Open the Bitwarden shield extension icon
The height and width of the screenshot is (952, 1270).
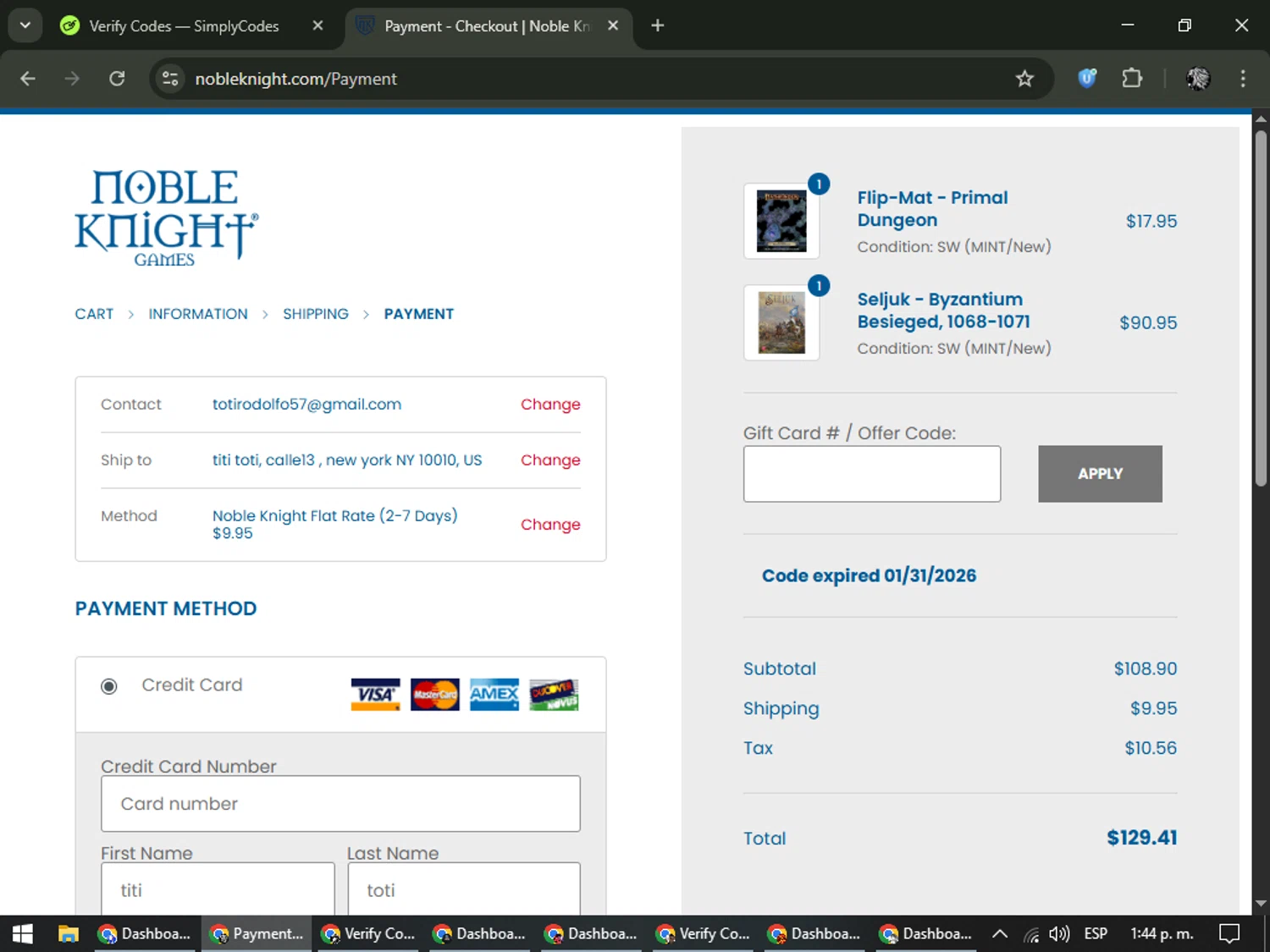tap(1087, 79)
